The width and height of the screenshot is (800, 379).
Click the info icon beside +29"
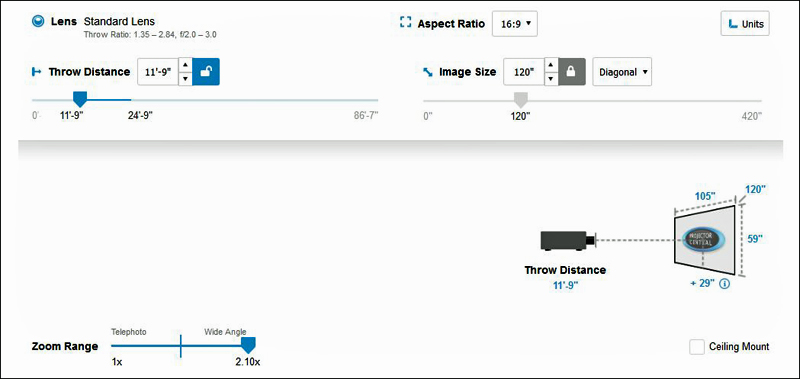(724, 284)
